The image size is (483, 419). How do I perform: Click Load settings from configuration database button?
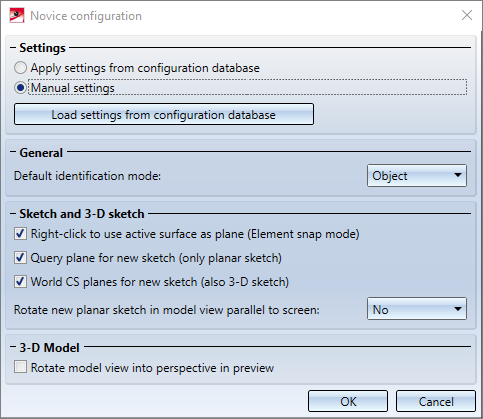point(164,114)
